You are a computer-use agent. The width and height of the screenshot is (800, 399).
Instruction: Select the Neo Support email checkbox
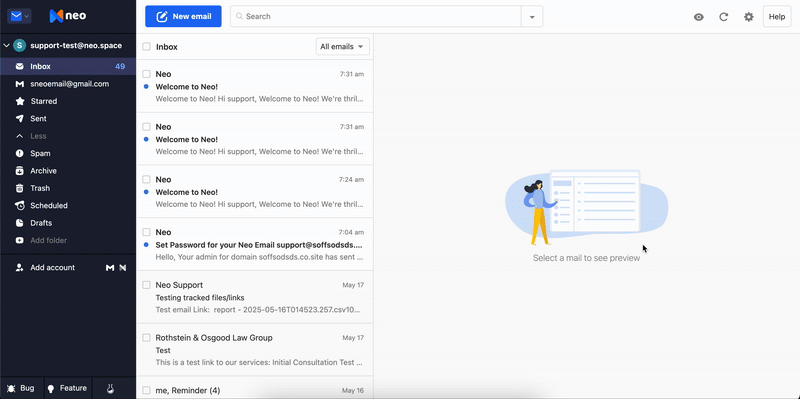[146, 285]
